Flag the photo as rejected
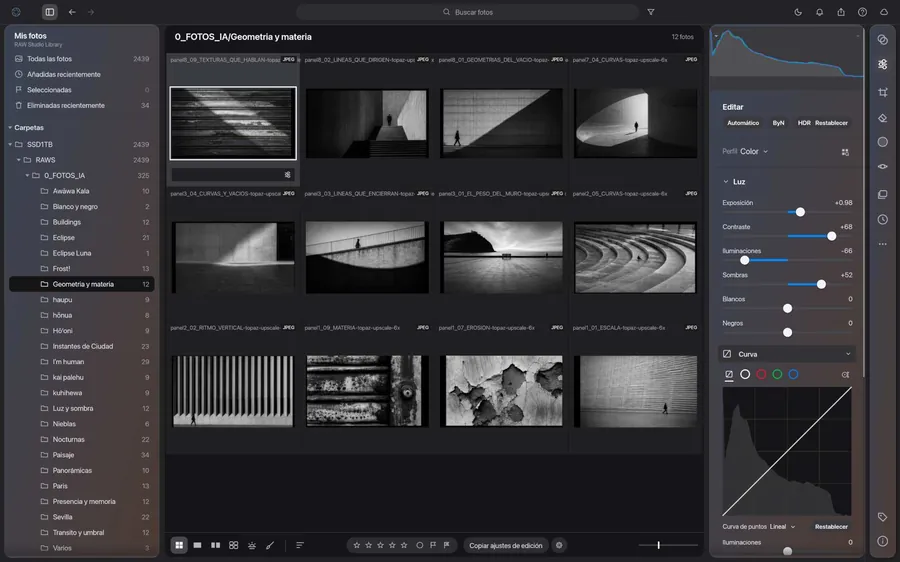Screen dimensions: 900x562 tap(447, 545)
